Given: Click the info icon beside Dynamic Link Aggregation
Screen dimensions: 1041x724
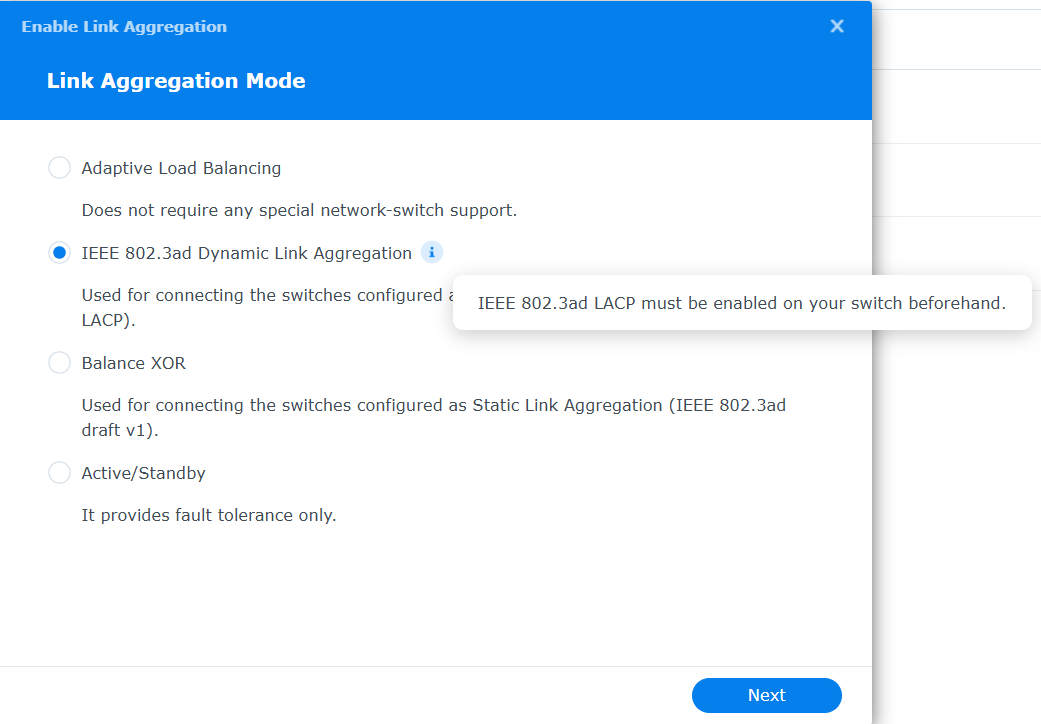Looking at the screenshot, I should click(x=432, y=252).
